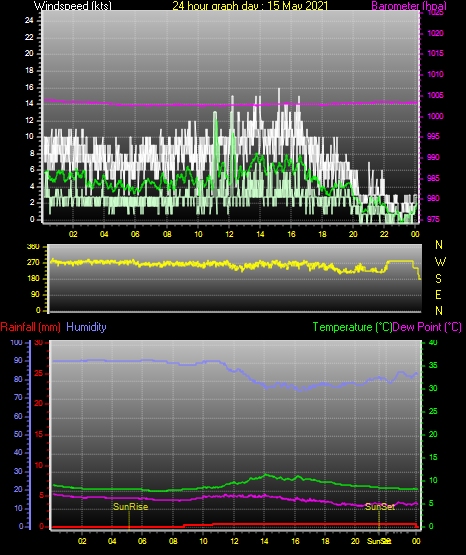Click the W wind direction letter

pos(440,262)
